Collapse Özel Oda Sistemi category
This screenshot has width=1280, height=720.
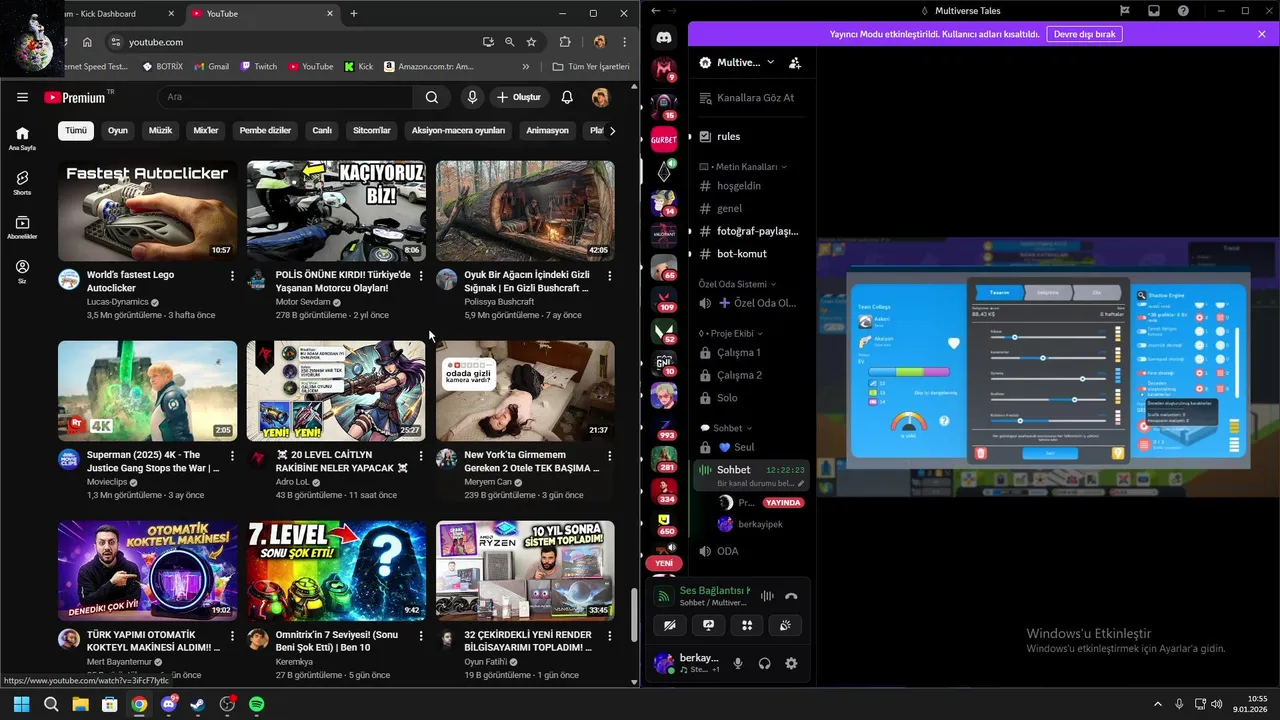[737, 284]
